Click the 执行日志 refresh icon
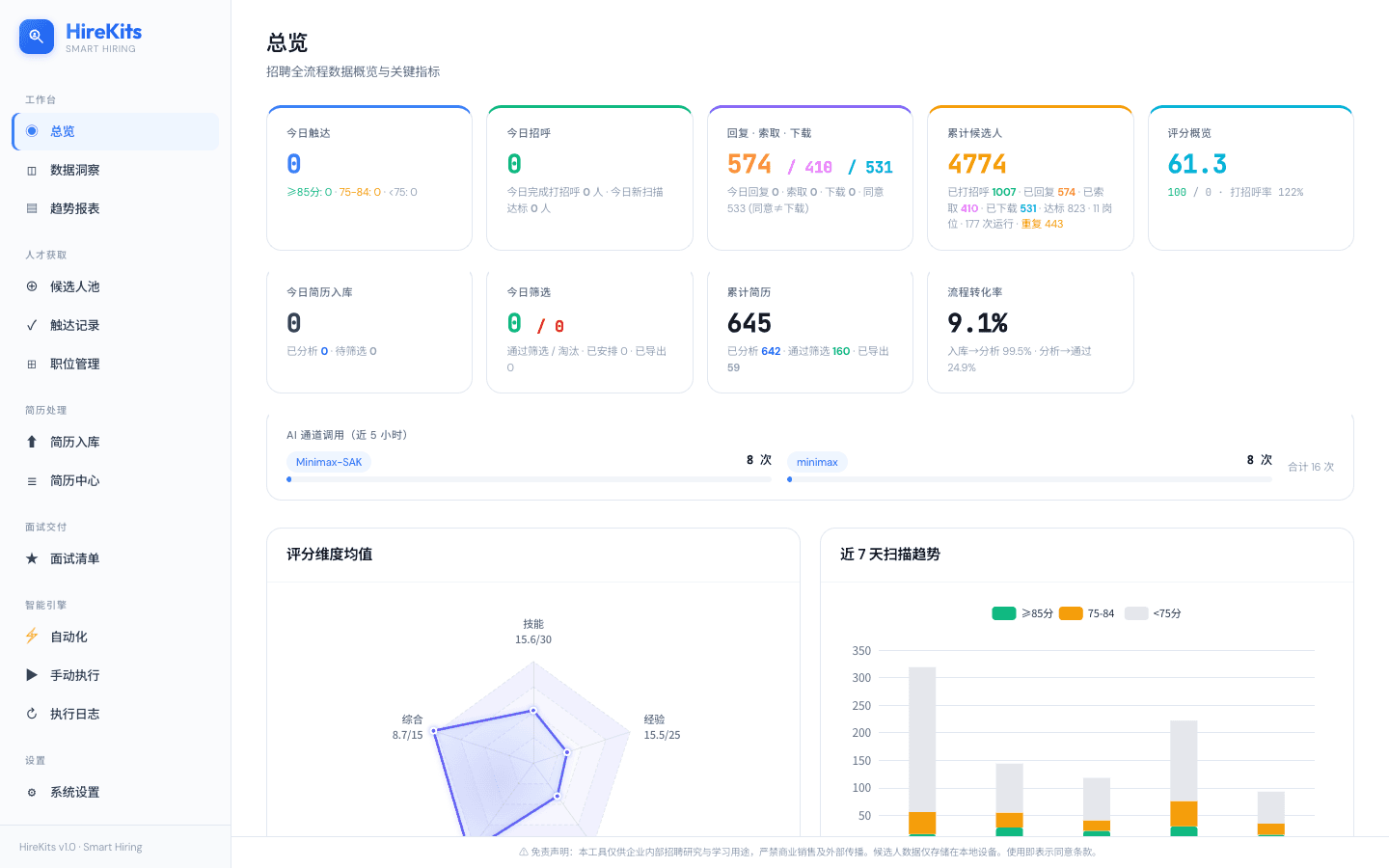Viewport: 1389px width, 868px height. point(32,714)
